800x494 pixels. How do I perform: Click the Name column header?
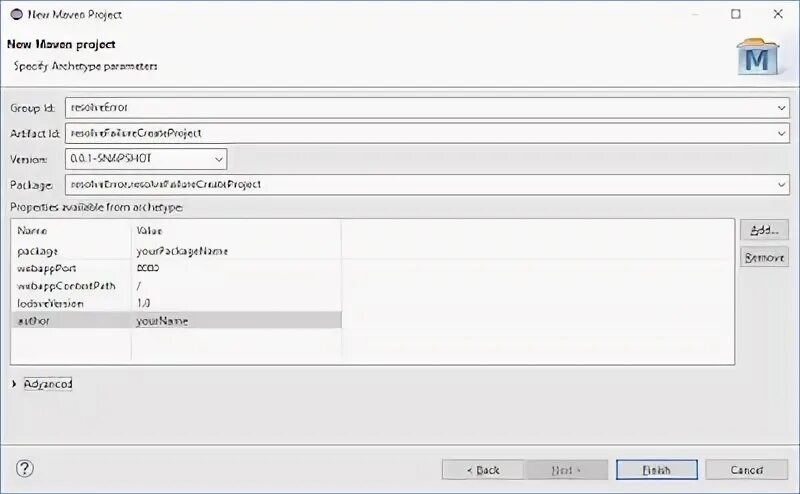32,231
